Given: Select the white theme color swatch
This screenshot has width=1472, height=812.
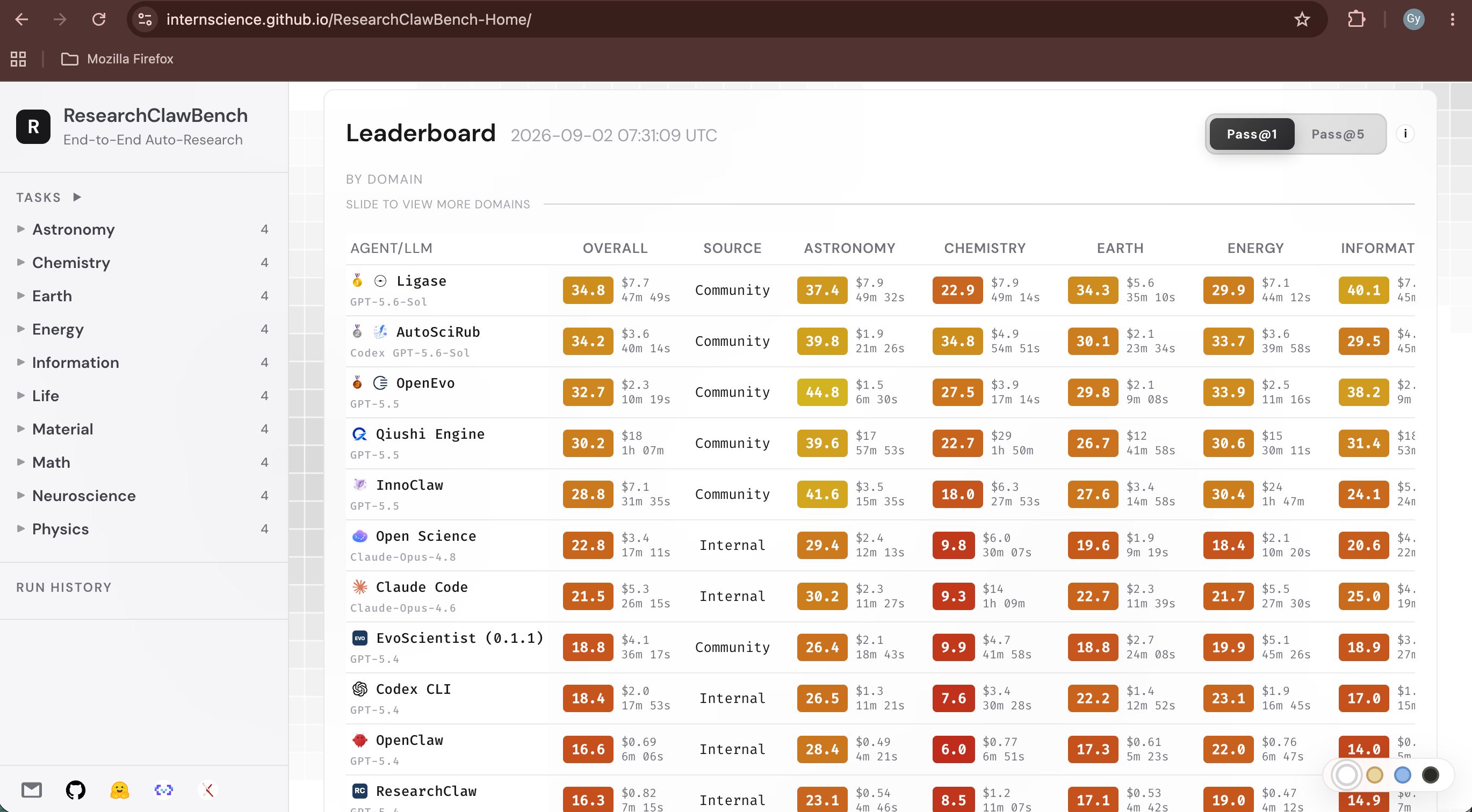Looking at the screenshot, I should [1346, 775].
